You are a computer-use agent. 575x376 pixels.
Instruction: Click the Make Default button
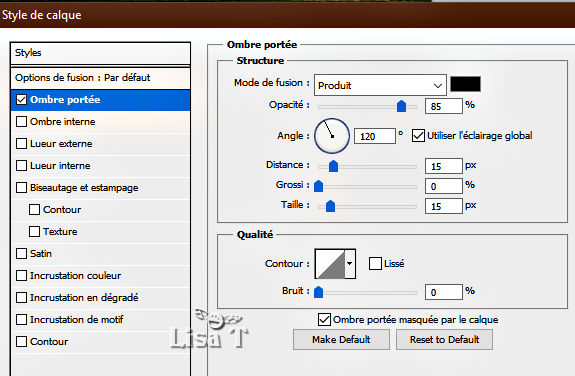coord(341,339)
